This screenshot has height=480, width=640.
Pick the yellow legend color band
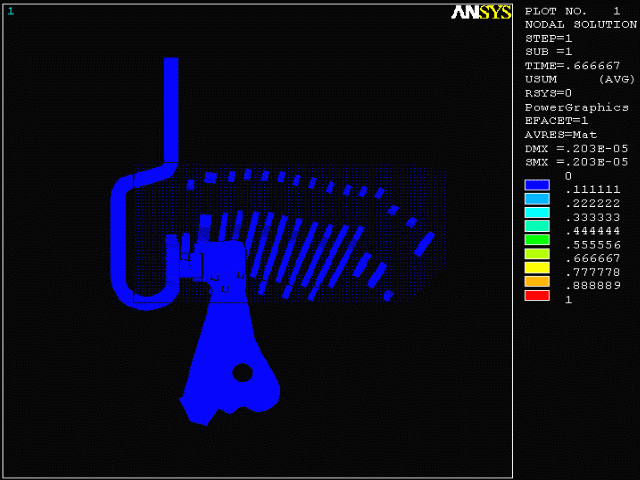click(538, 267)
